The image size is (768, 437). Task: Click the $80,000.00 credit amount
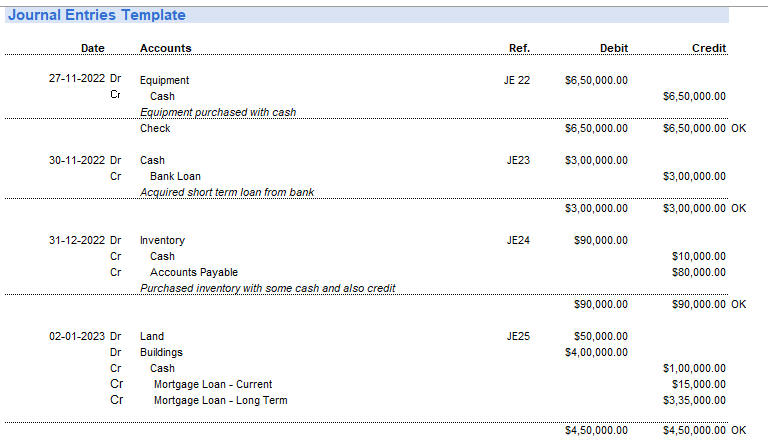click(x=699, y=272)
